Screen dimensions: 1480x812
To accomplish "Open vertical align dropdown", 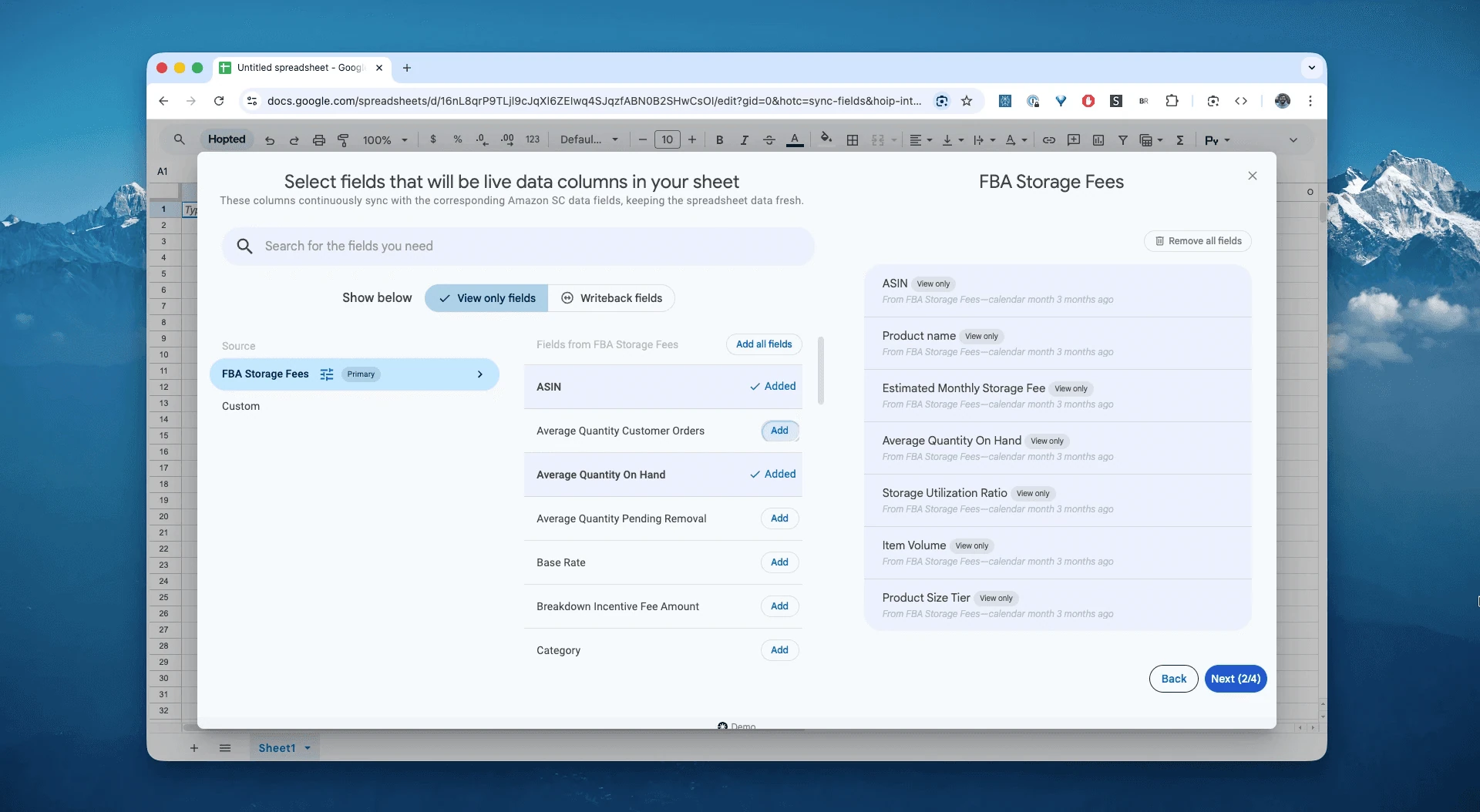I will pos(953,139).
